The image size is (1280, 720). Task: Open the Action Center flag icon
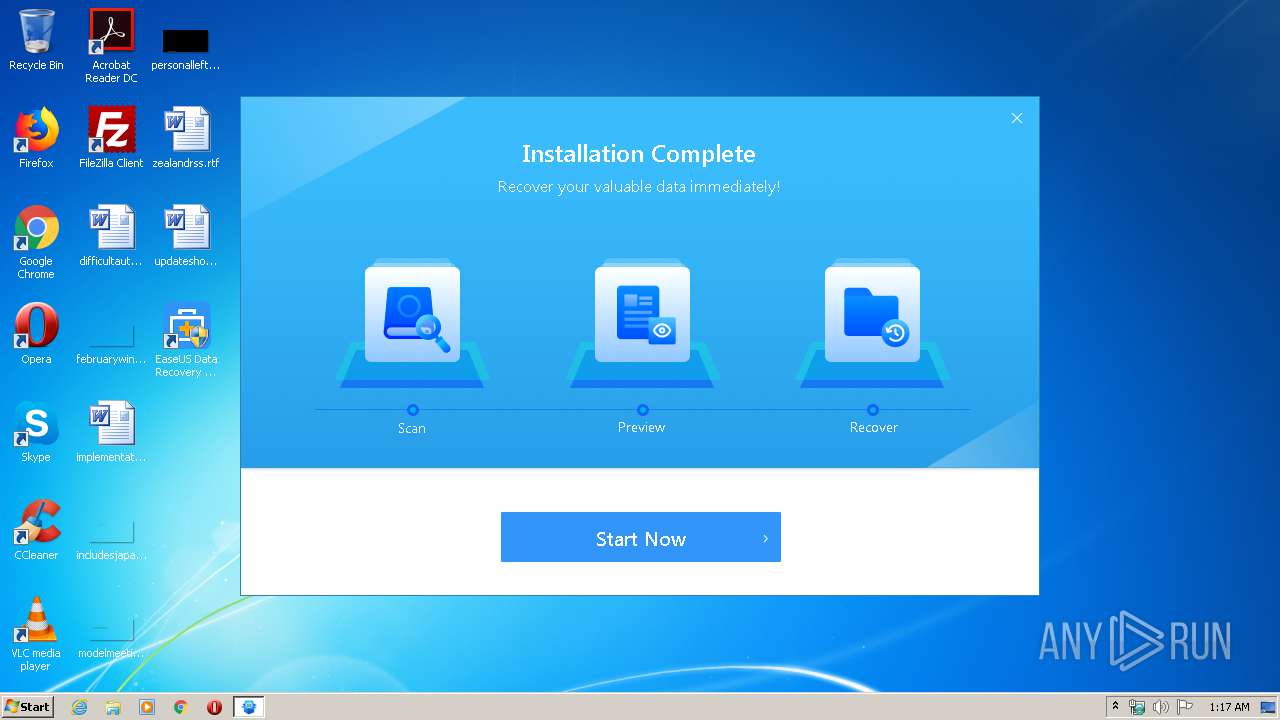(x=1185, y=707)
